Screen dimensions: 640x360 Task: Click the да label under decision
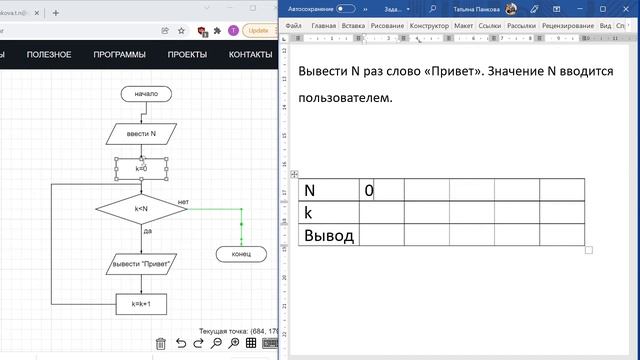(148, 231)
